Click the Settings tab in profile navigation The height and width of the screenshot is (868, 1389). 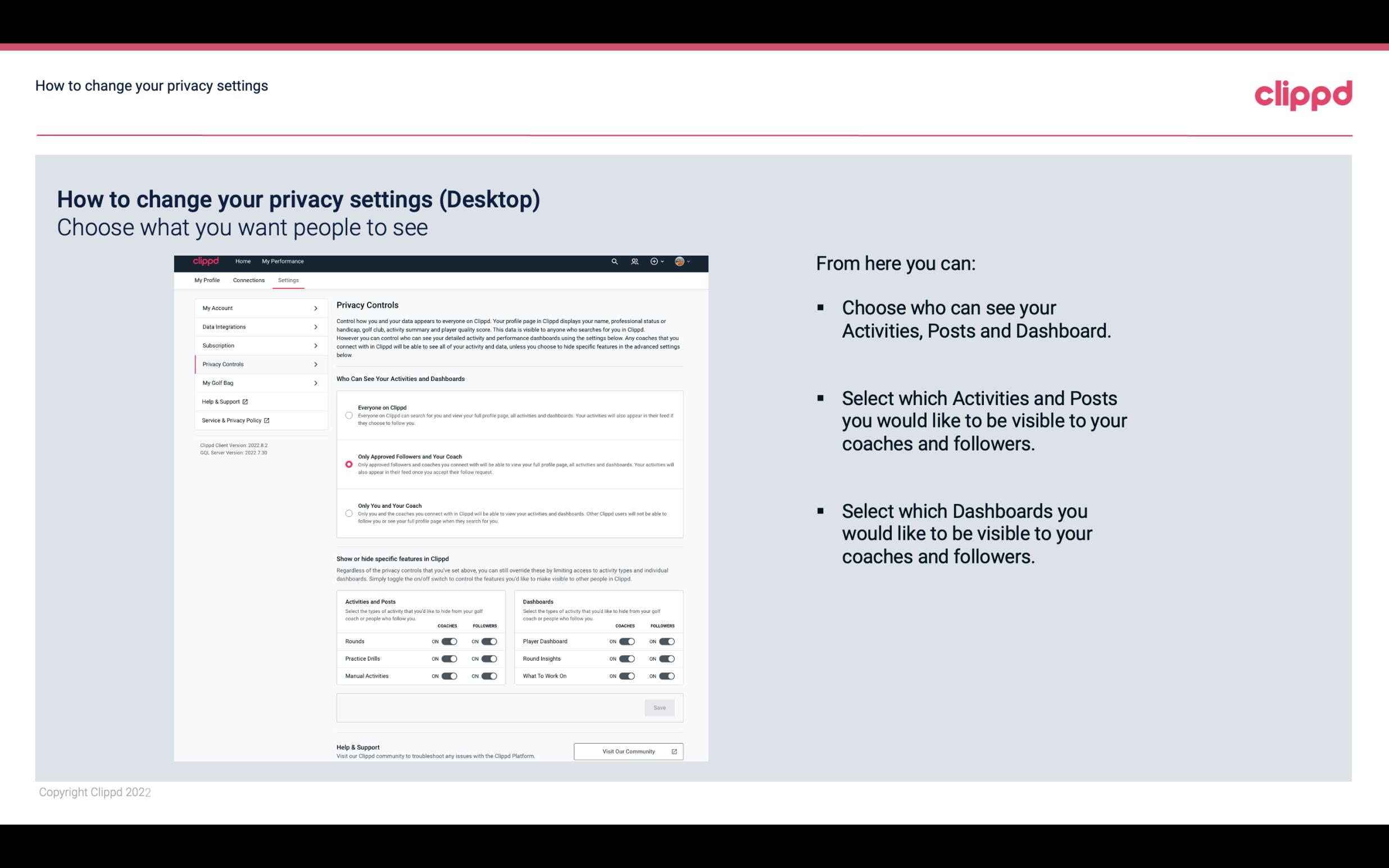[x=289, y=280]
